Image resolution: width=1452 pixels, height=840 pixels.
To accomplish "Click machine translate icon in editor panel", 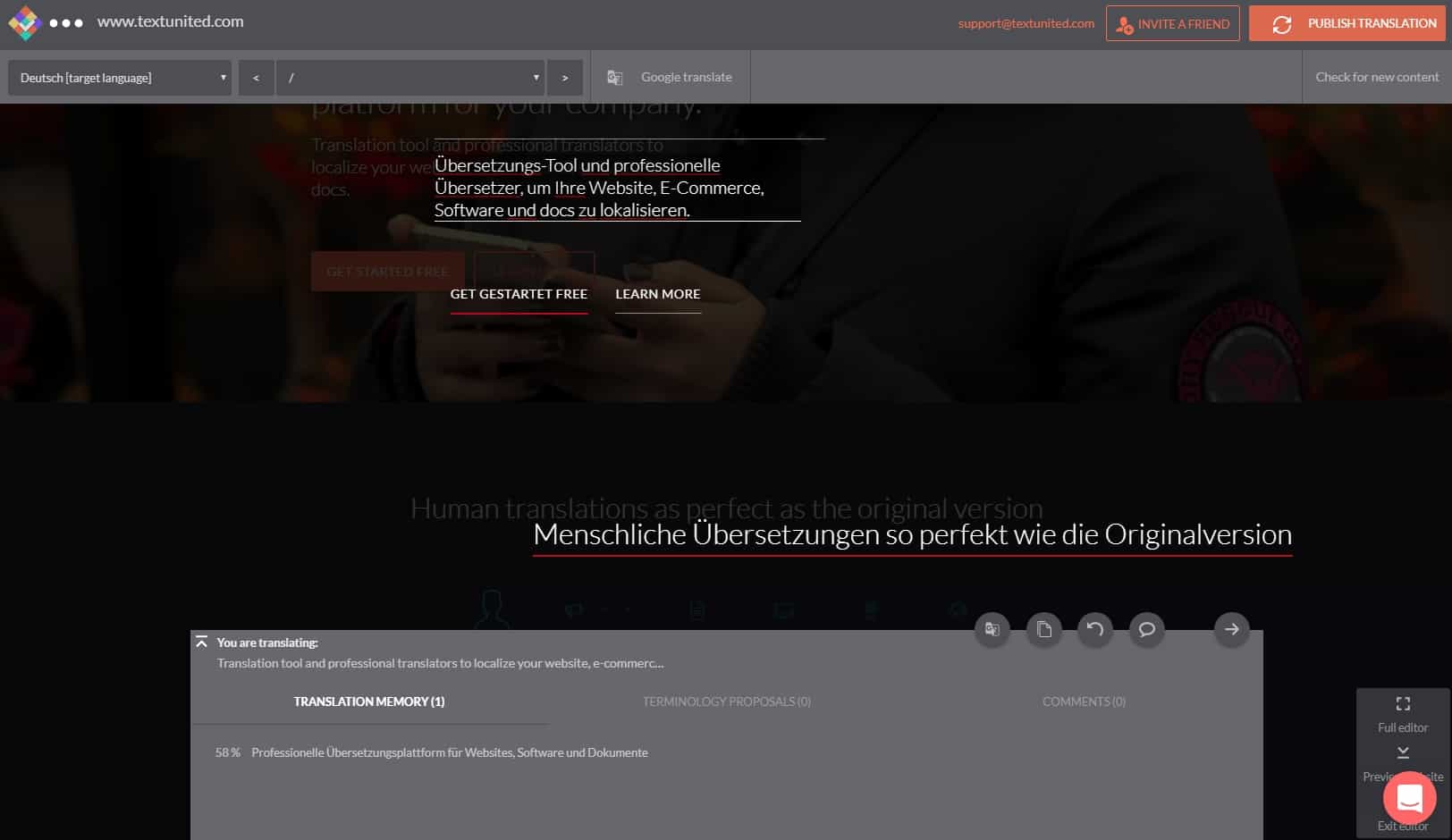I will tap(992, 629).
